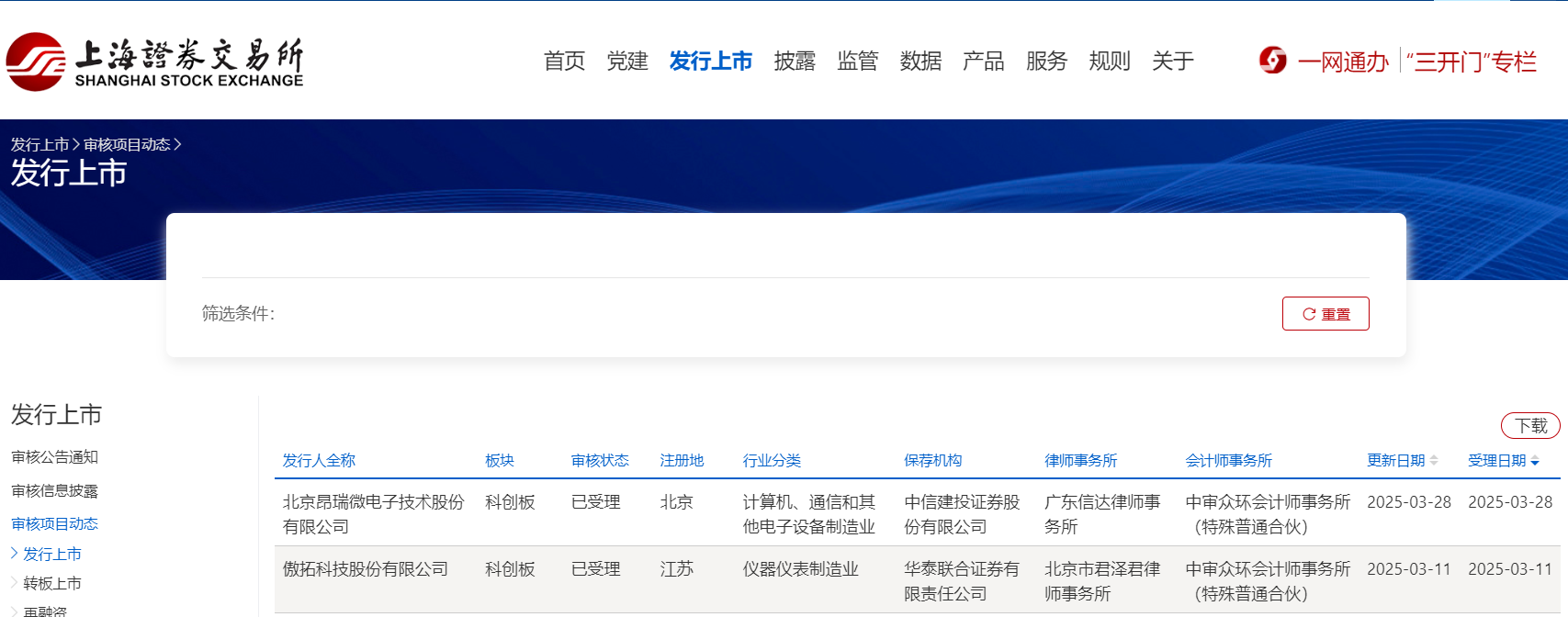Screen dimensions: 1568x617
Task: Expand the 再融资 sidebar item
Action: click(x=15, y=611)
